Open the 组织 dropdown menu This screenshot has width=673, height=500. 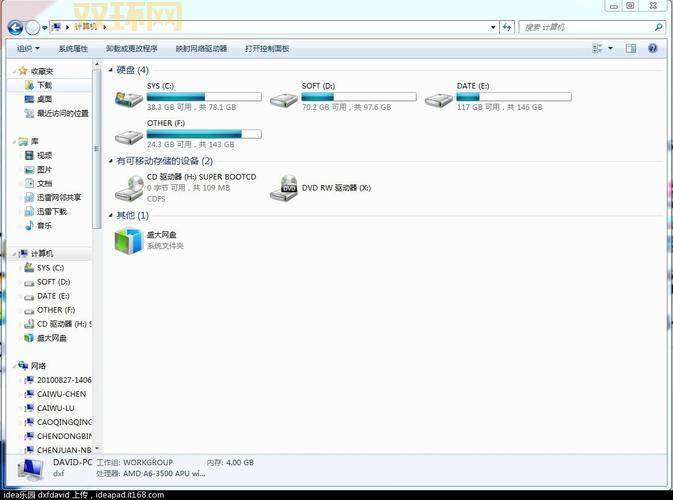(x=27, y=48)
